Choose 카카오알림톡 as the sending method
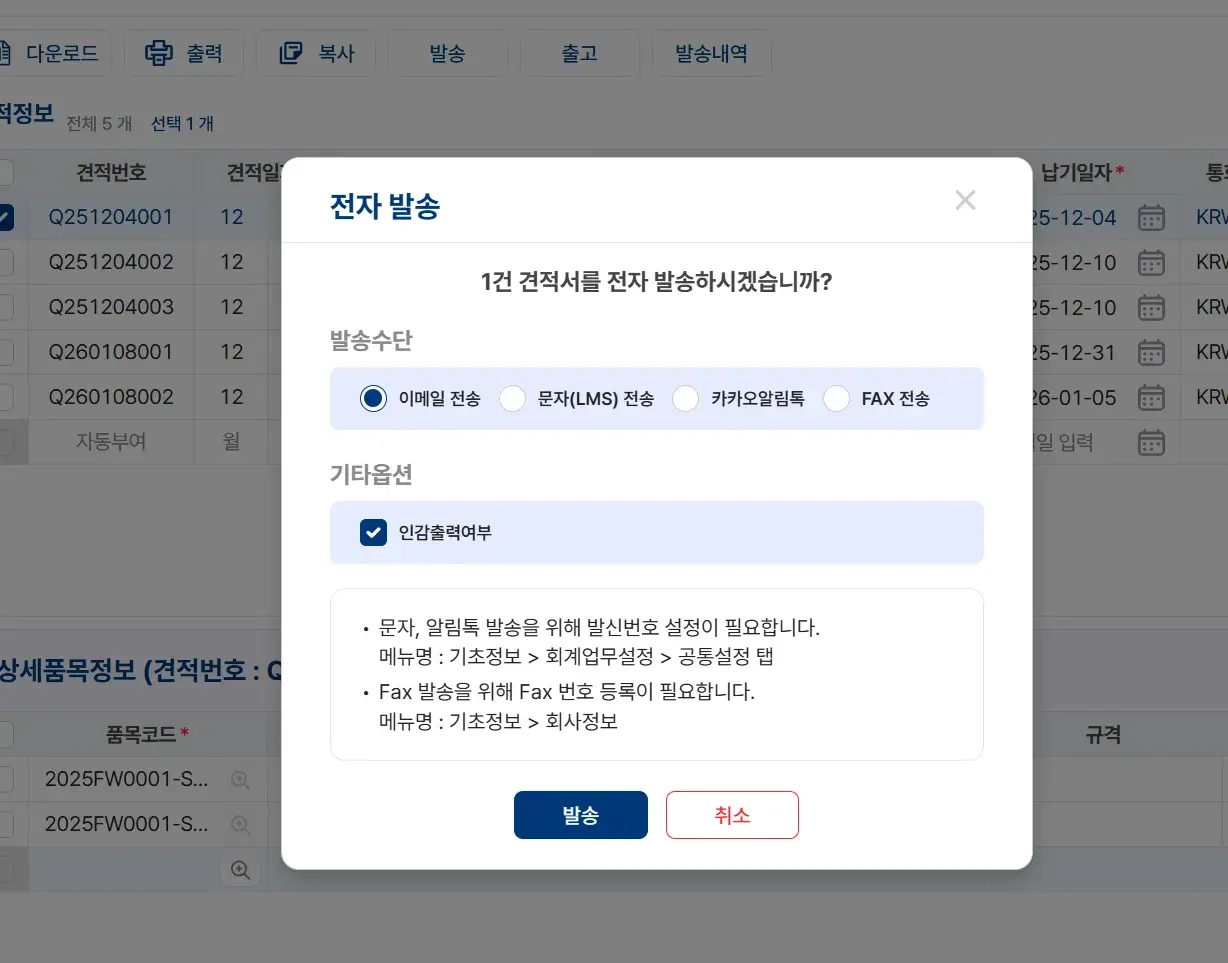This screenshot has height=963, width=1228. (x=686, y=397)
